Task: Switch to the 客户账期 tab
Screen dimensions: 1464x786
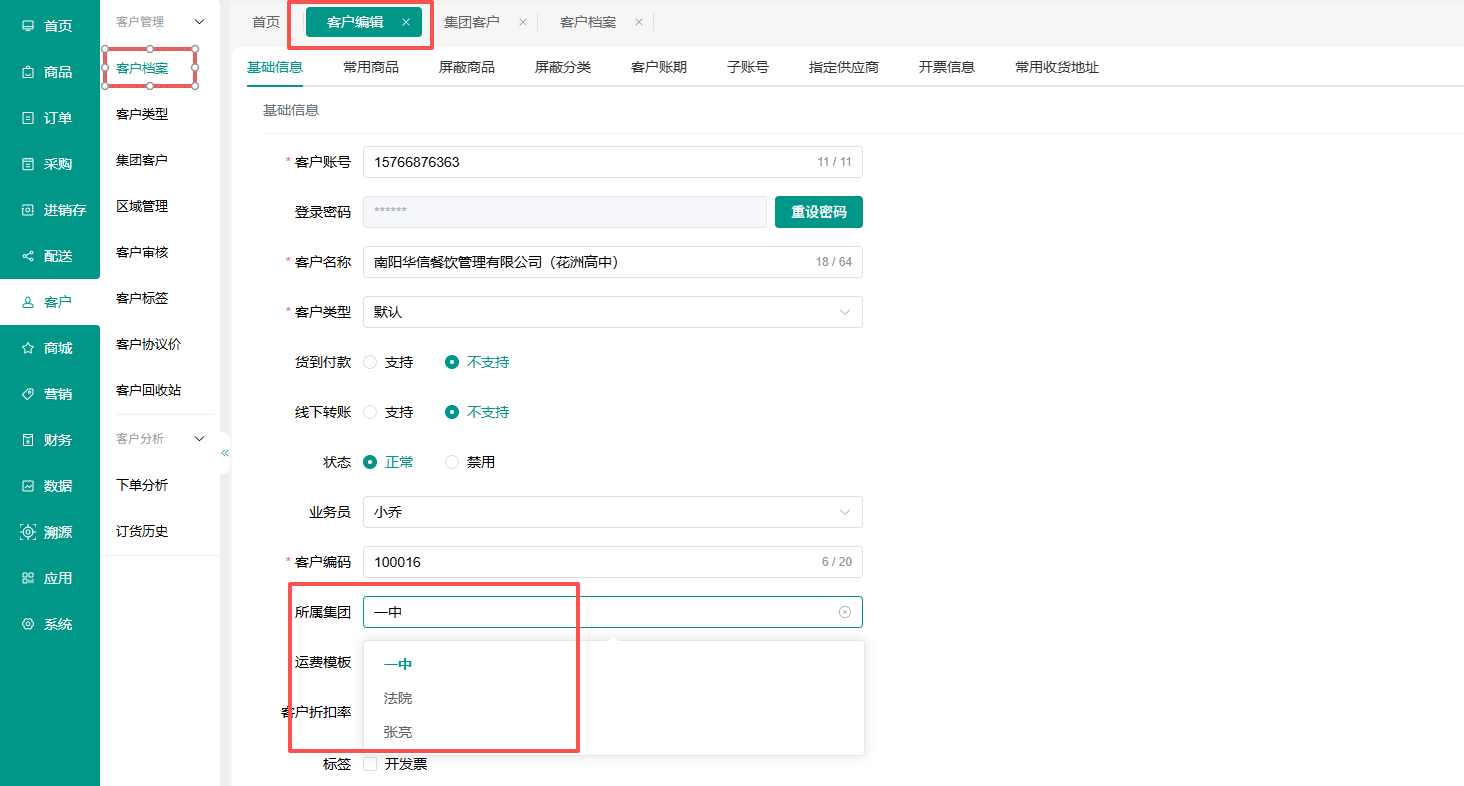Action: tap(659, 67)
